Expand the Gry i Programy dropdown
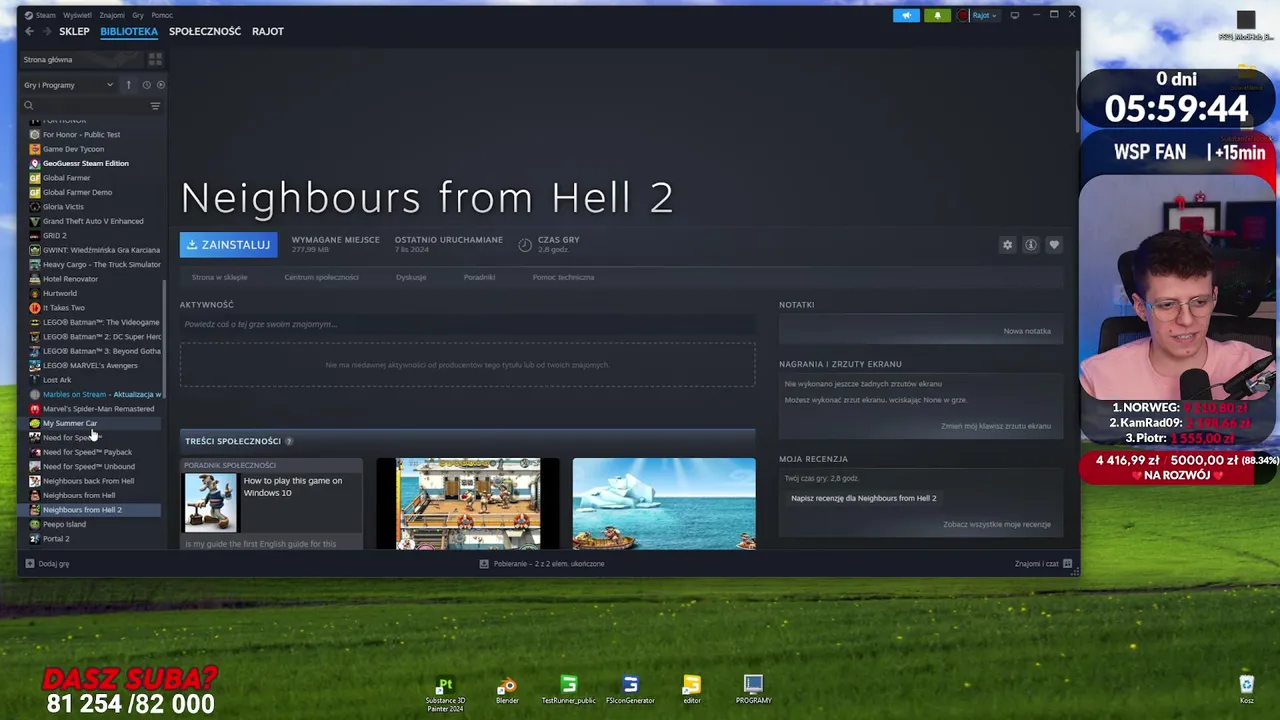Viewport: 1280px width, 720px height. [68, 85]
